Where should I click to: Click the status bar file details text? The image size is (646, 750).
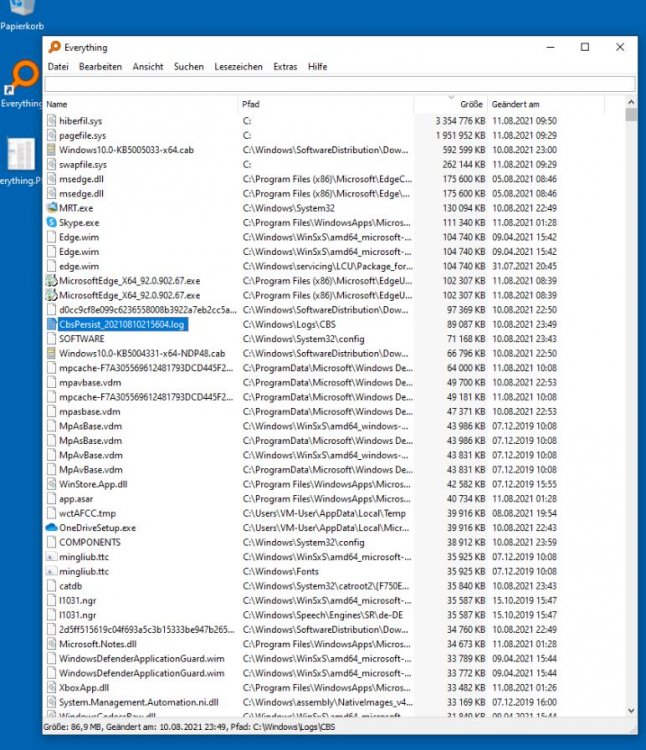point(189,727)
